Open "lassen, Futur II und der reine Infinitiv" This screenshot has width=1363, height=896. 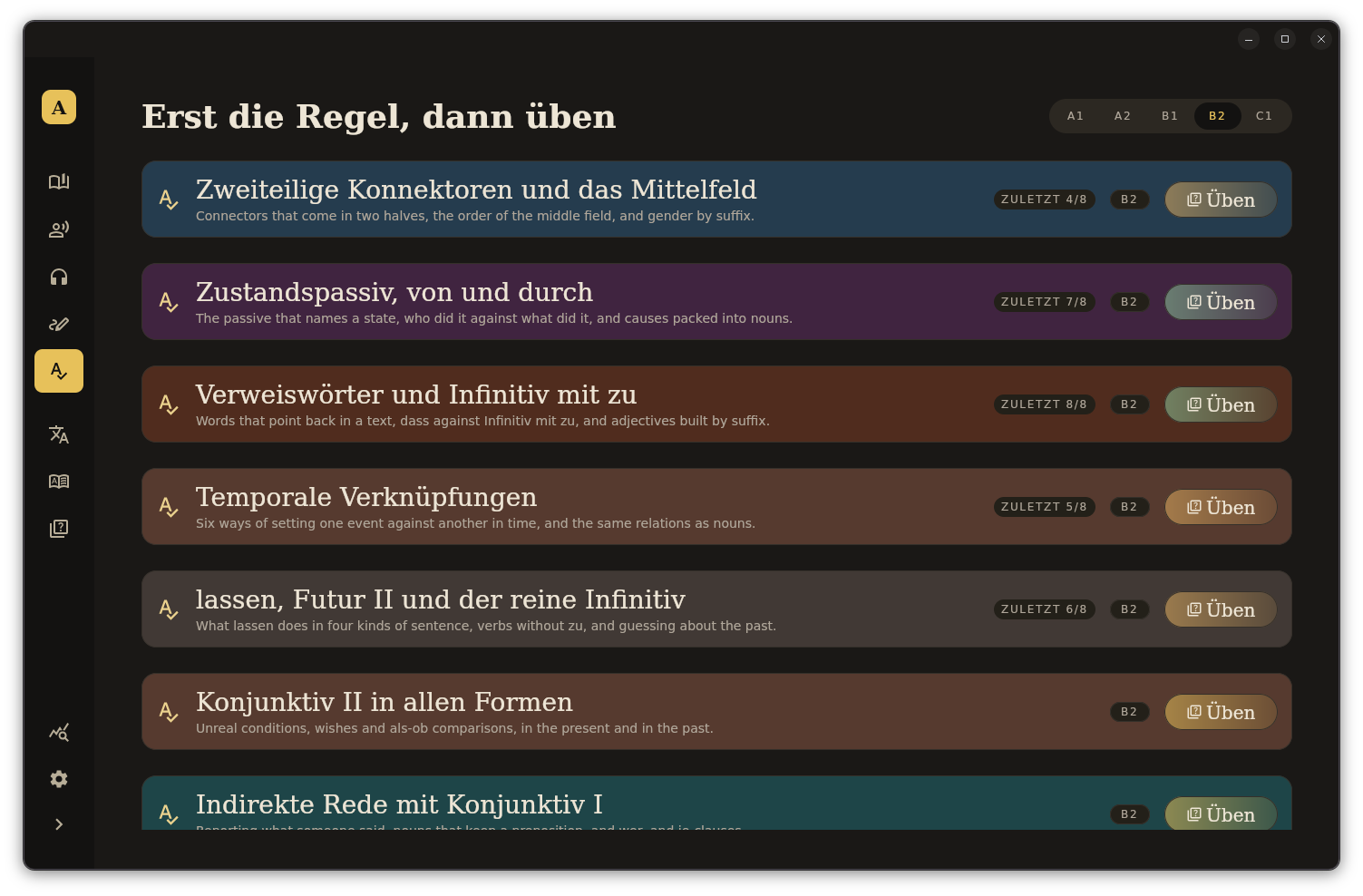click(x=441, y=599)
